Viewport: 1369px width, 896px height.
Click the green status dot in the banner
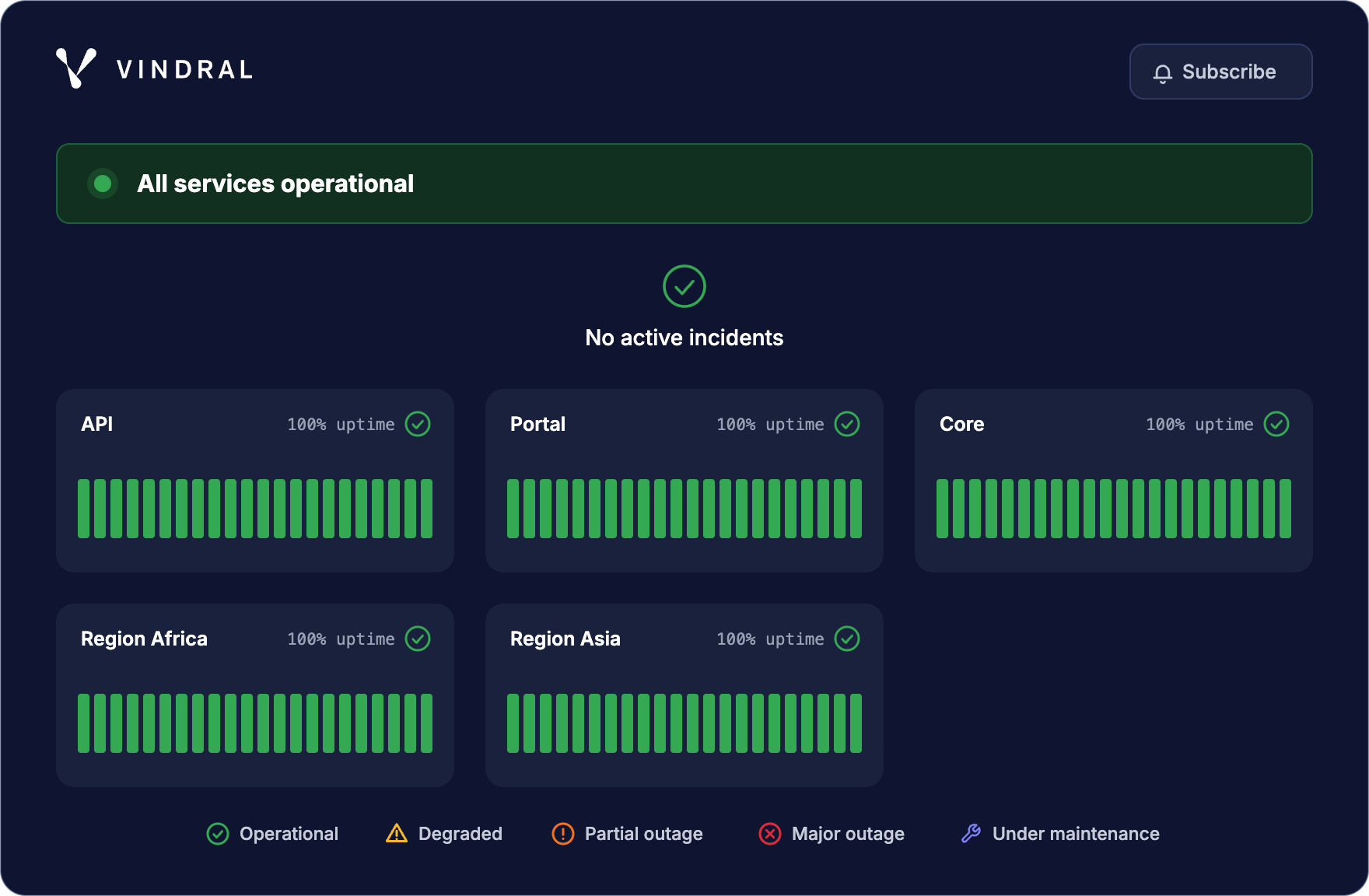pyautogui.click(x=103, y=184)
